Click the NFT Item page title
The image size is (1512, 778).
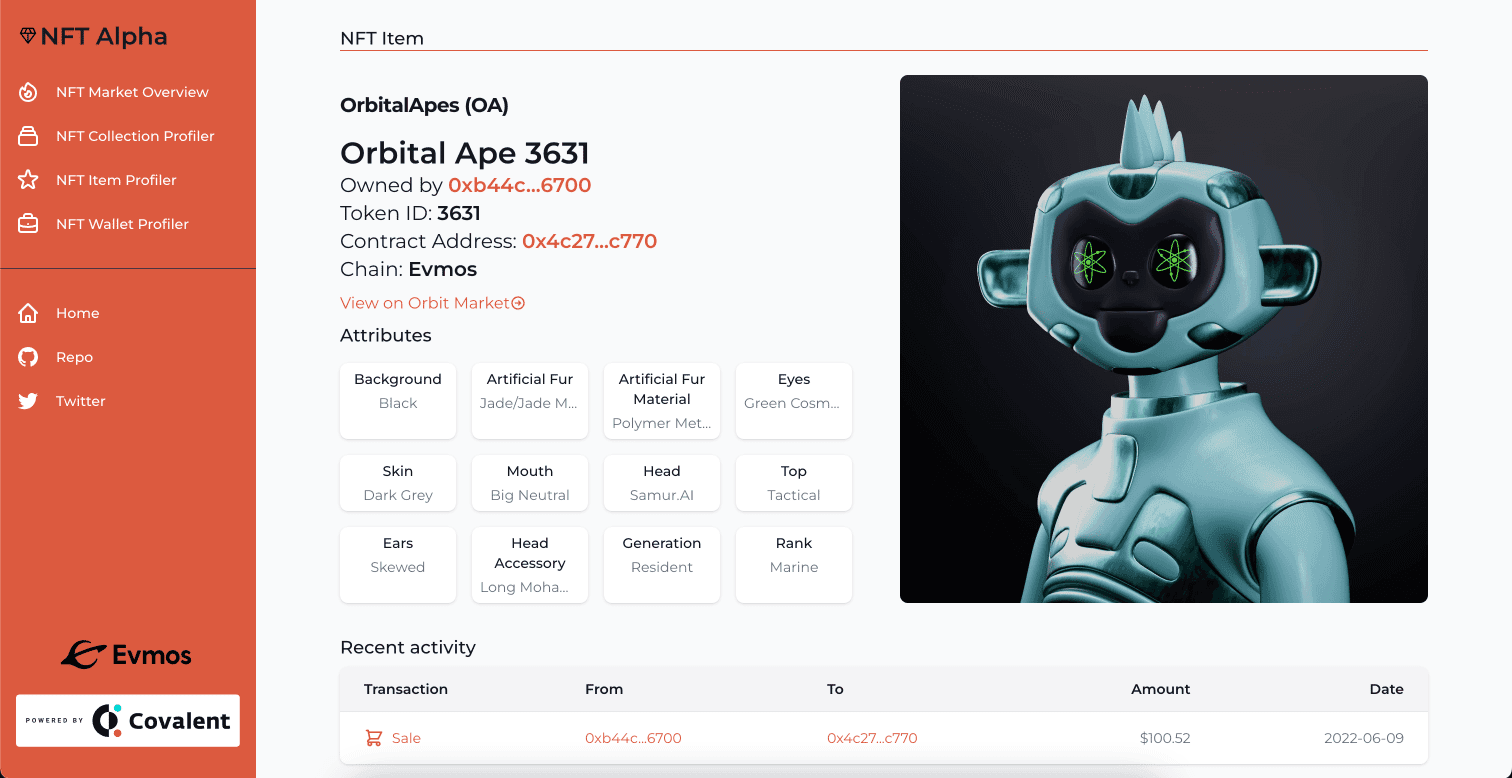(382, 39)
